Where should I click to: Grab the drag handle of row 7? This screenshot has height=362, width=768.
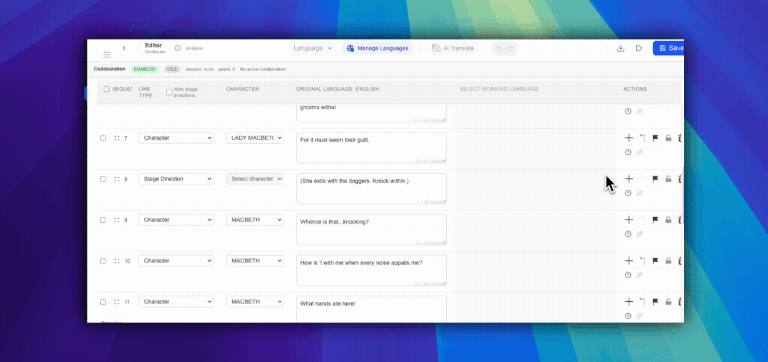[117, 138]
